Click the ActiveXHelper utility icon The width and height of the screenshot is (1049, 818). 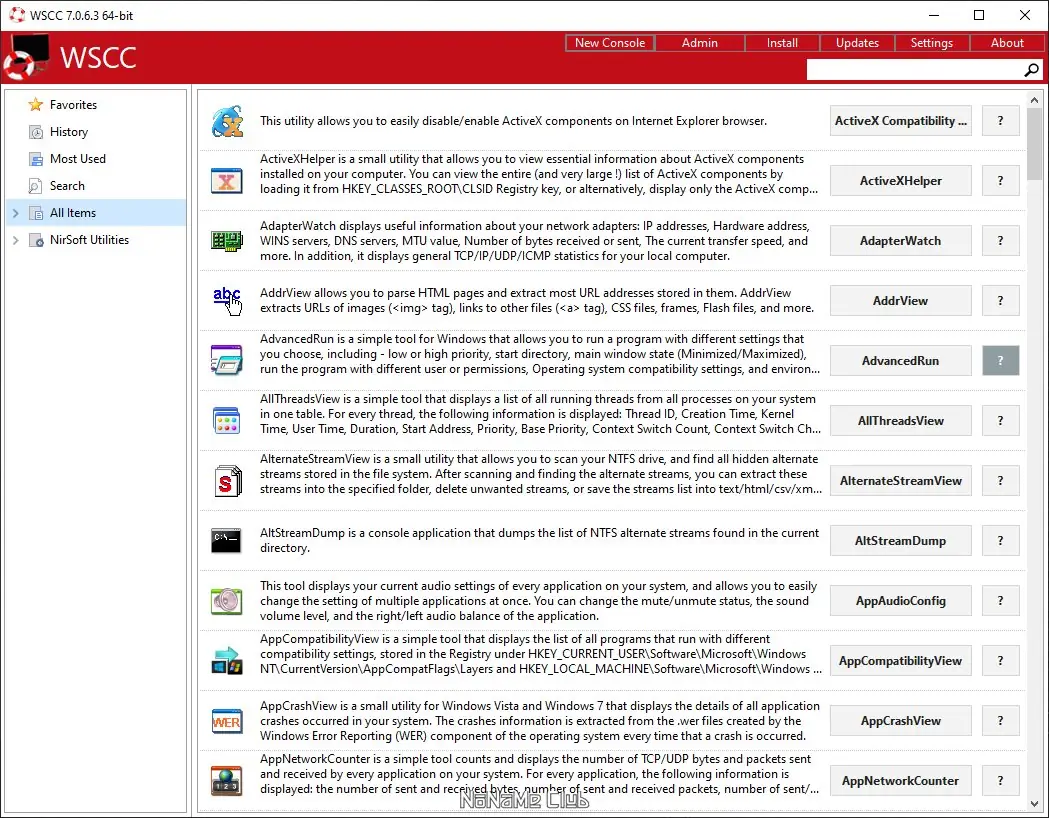227,181
